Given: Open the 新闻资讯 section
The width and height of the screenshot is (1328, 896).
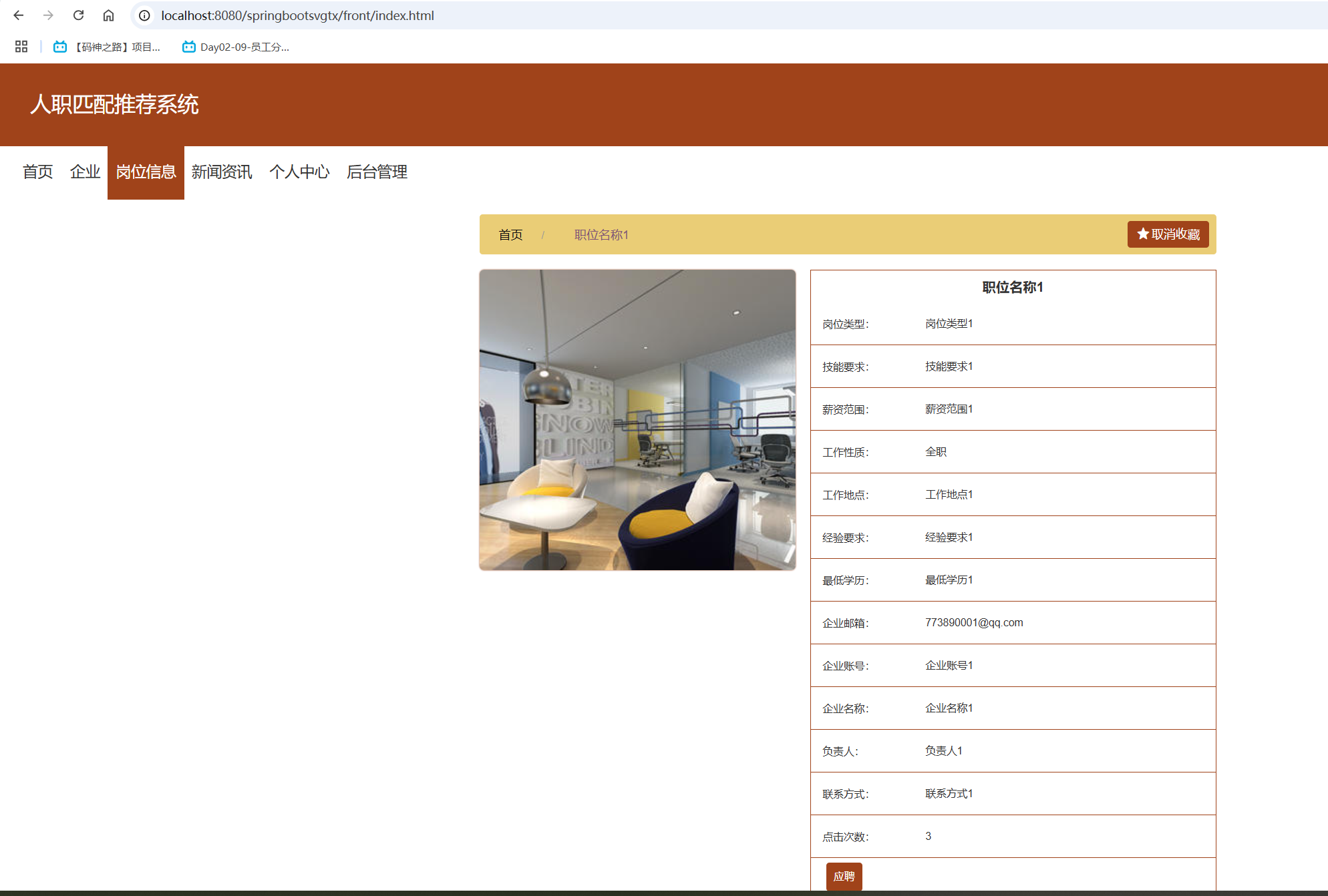Looking at the screenshot, I should point(221,172).
